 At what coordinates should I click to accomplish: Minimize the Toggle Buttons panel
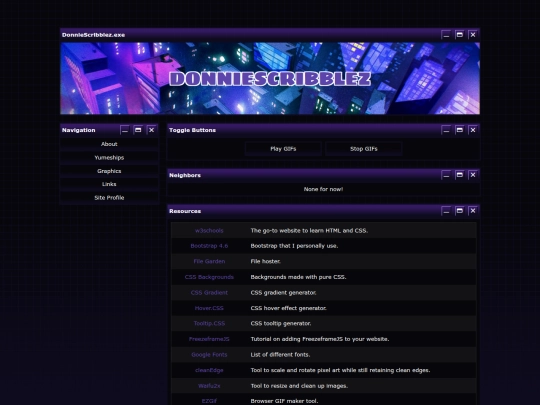tap(446, 130)
